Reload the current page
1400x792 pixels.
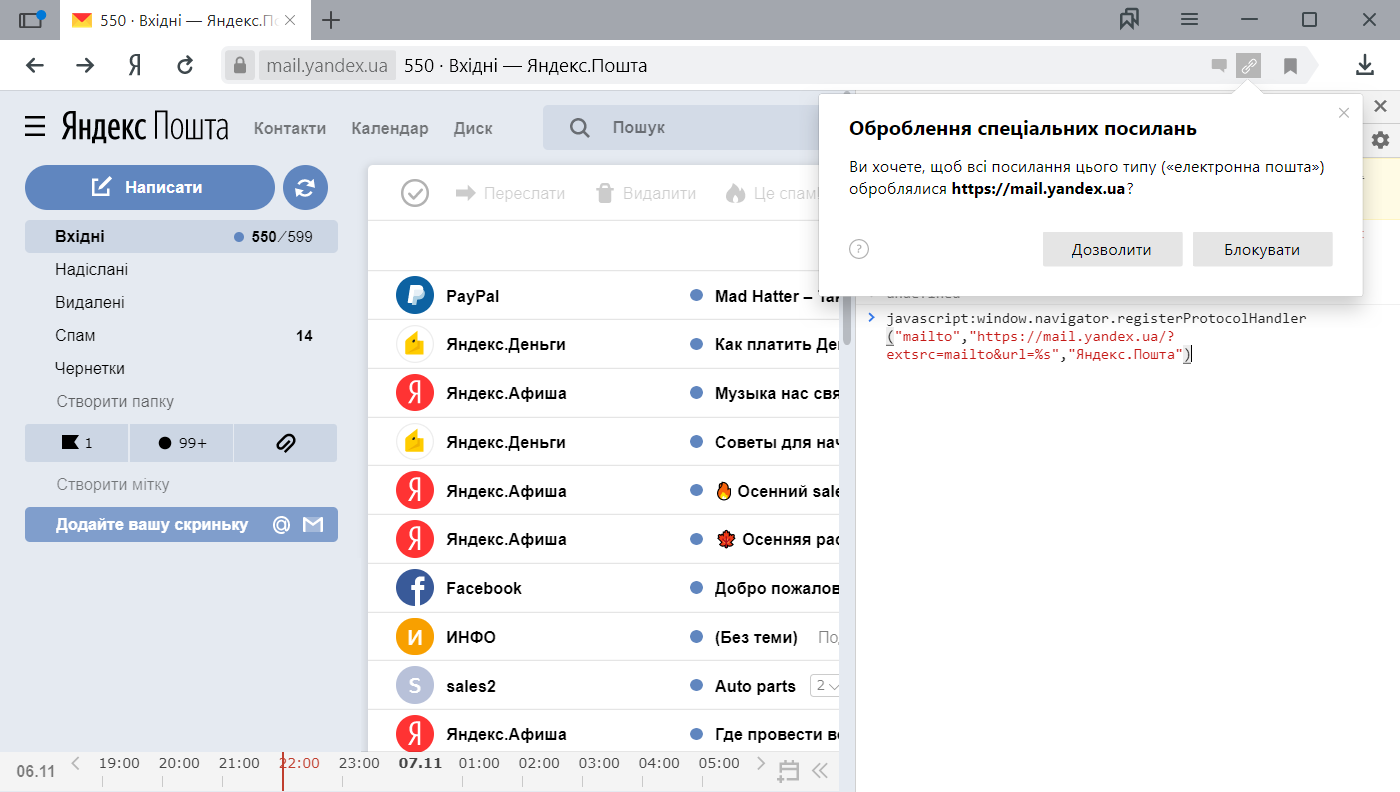185,66
